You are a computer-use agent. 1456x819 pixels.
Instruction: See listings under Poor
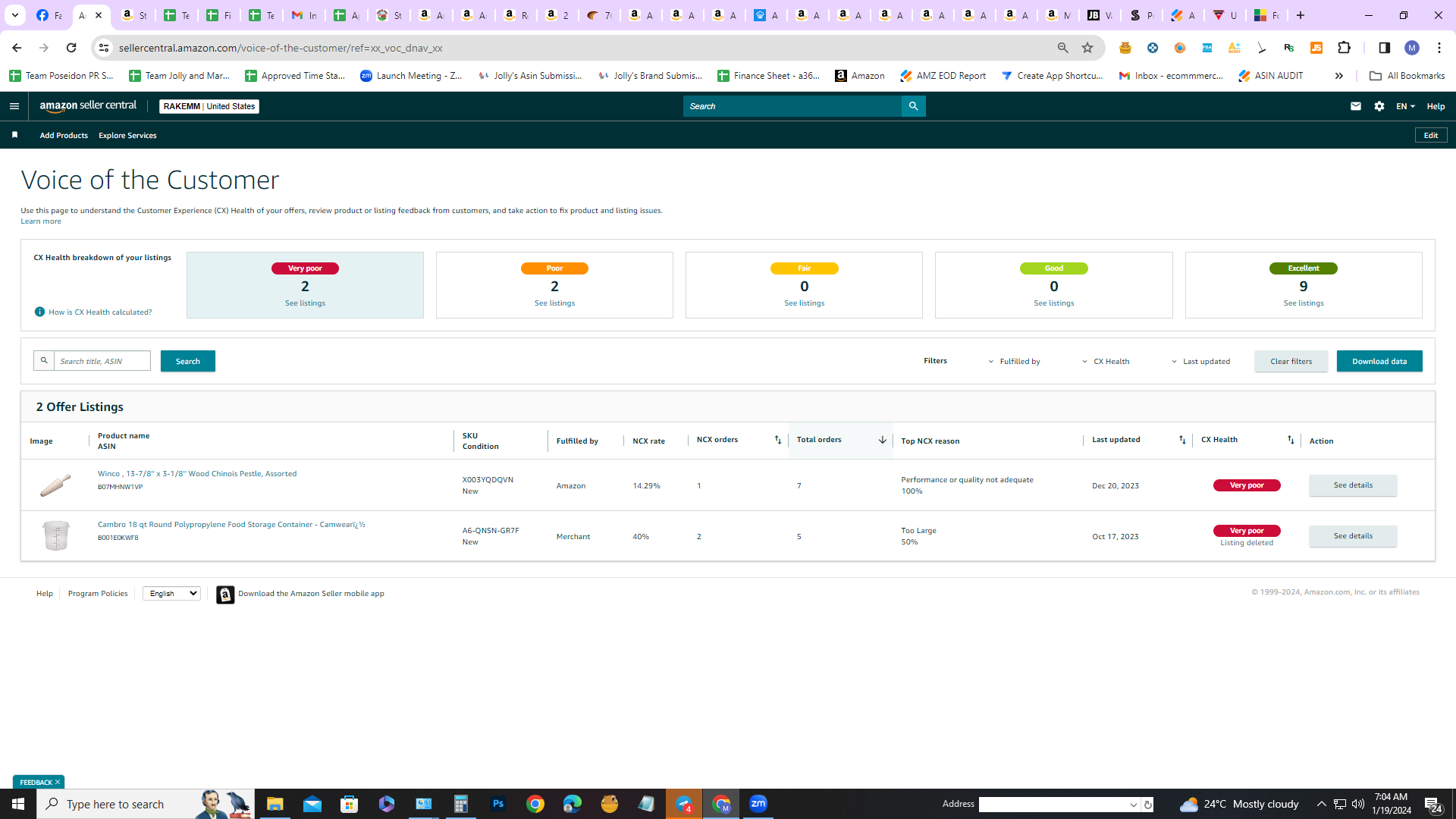click(554, 303)
